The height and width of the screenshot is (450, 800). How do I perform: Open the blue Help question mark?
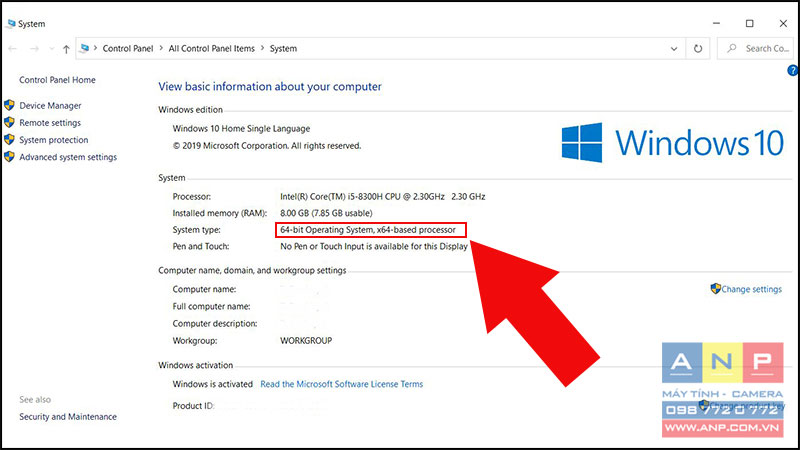pos(793,70)
